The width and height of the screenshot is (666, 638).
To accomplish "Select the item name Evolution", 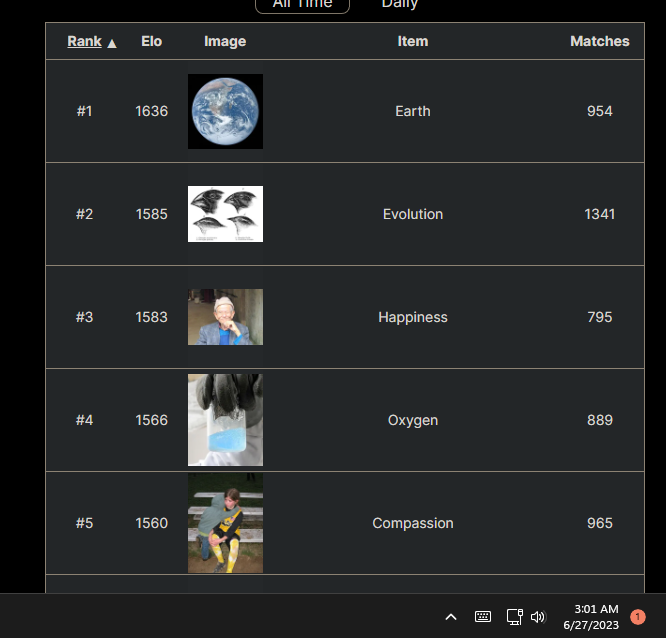I will coord(412,214).
